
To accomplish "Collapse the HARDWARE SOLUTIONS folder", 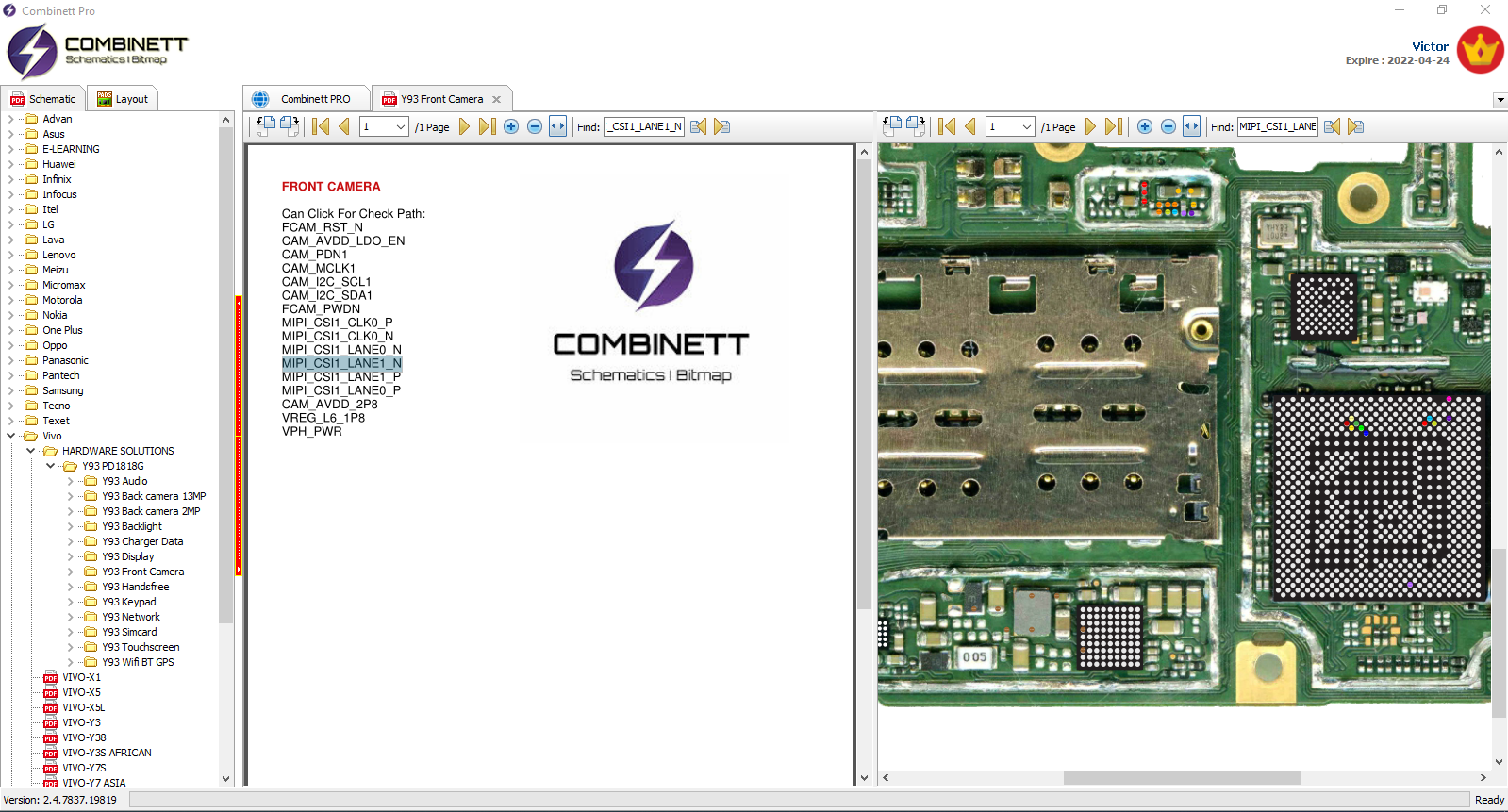I will (30, 451).
